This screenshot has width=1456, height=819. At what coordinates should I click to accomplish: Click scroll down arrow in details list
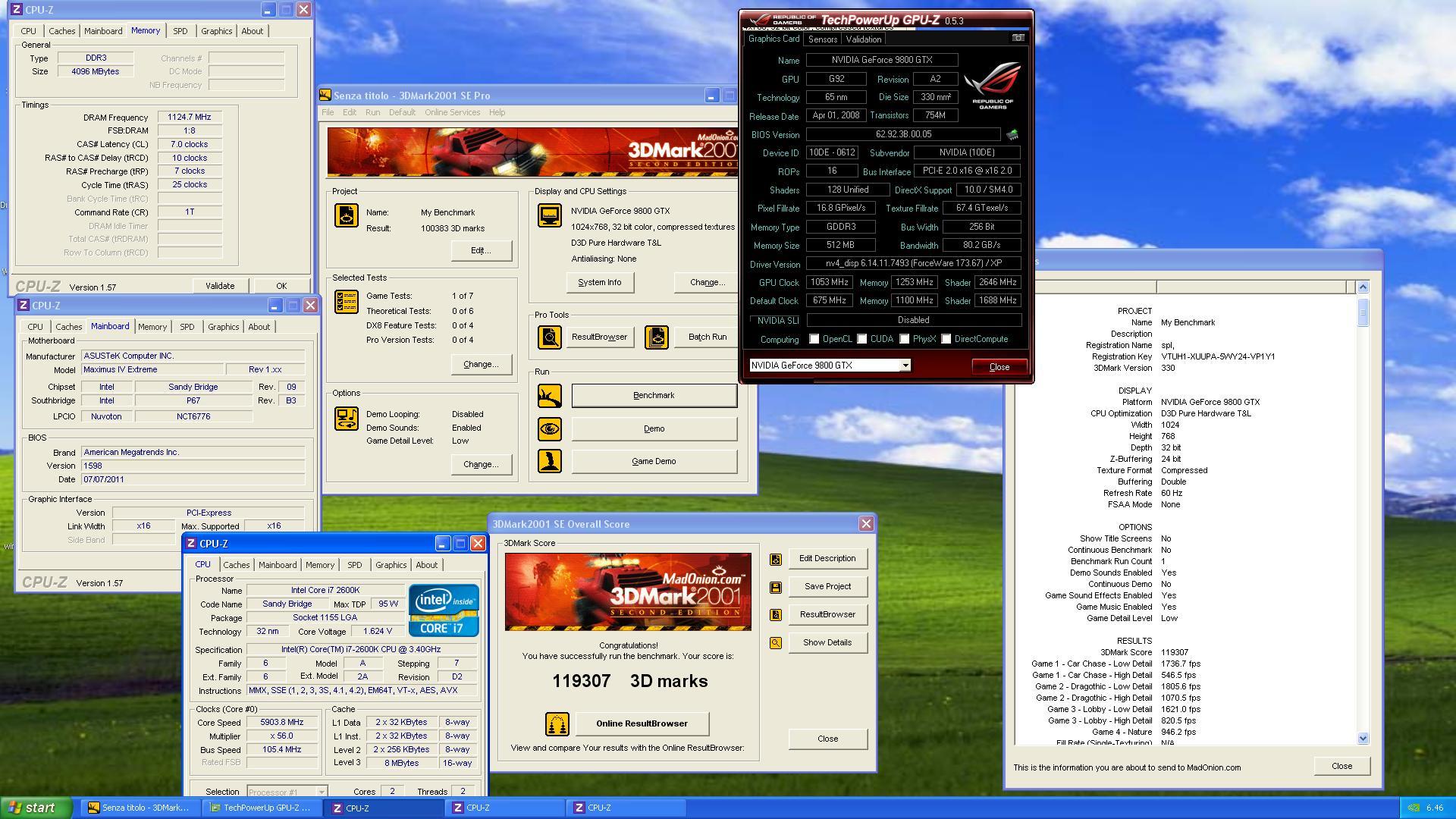(x=1363, y=738)
